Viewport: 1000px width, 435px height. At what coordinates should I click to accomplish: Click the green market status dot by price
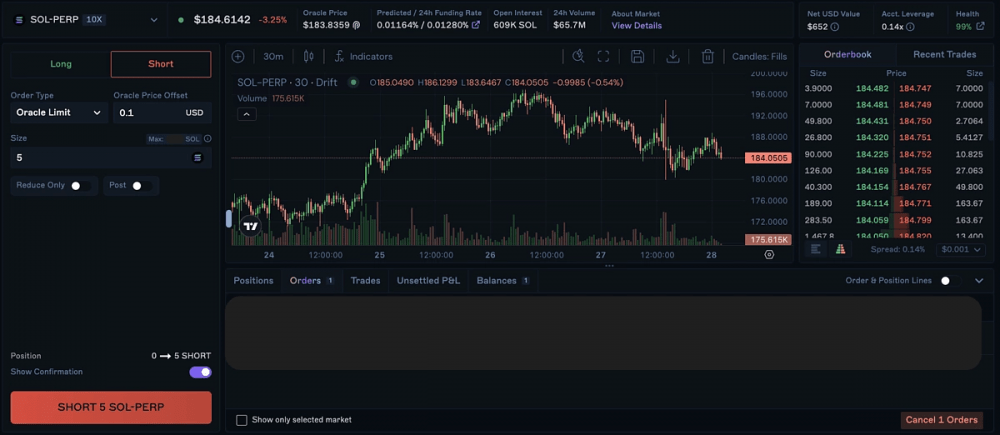pyautogui.click(x=181, y=20)
